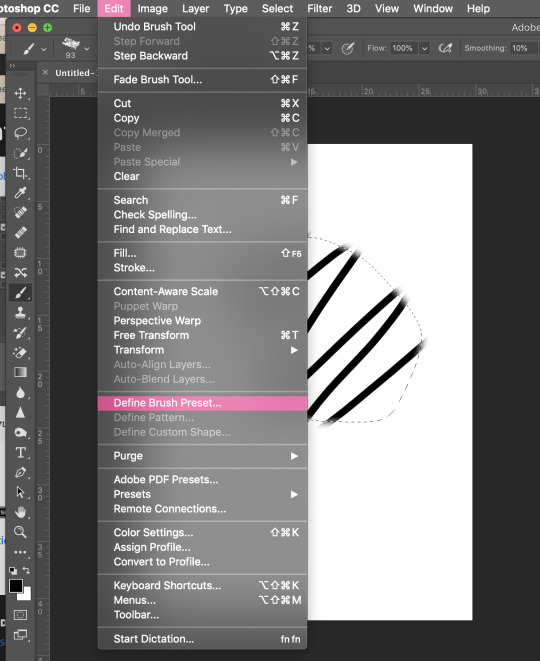
Task: Select the Rectangular Marquee tool
Action: click(20, 113)
